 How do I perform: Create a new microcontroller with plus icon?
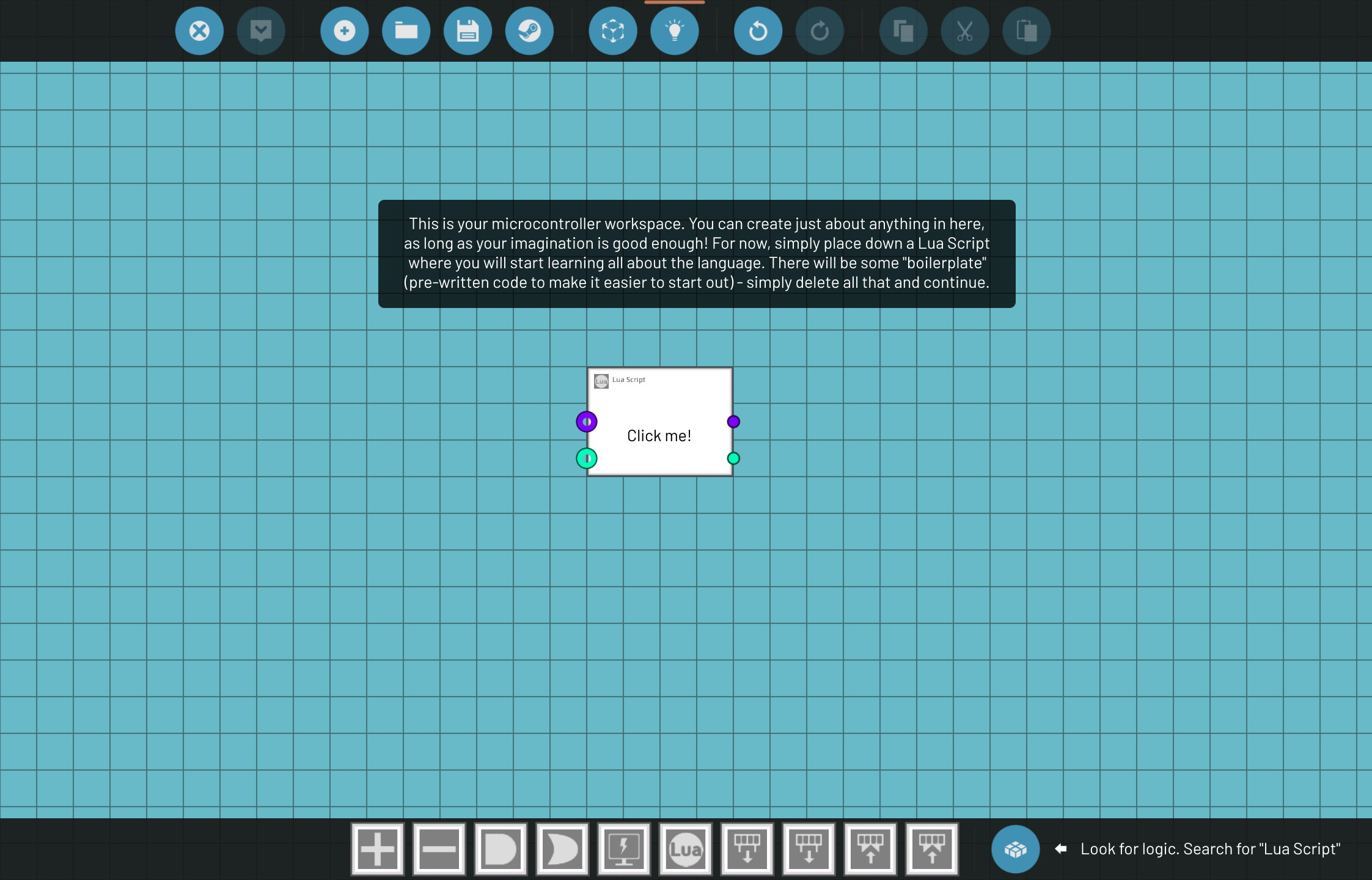click(x=345, y=31)
